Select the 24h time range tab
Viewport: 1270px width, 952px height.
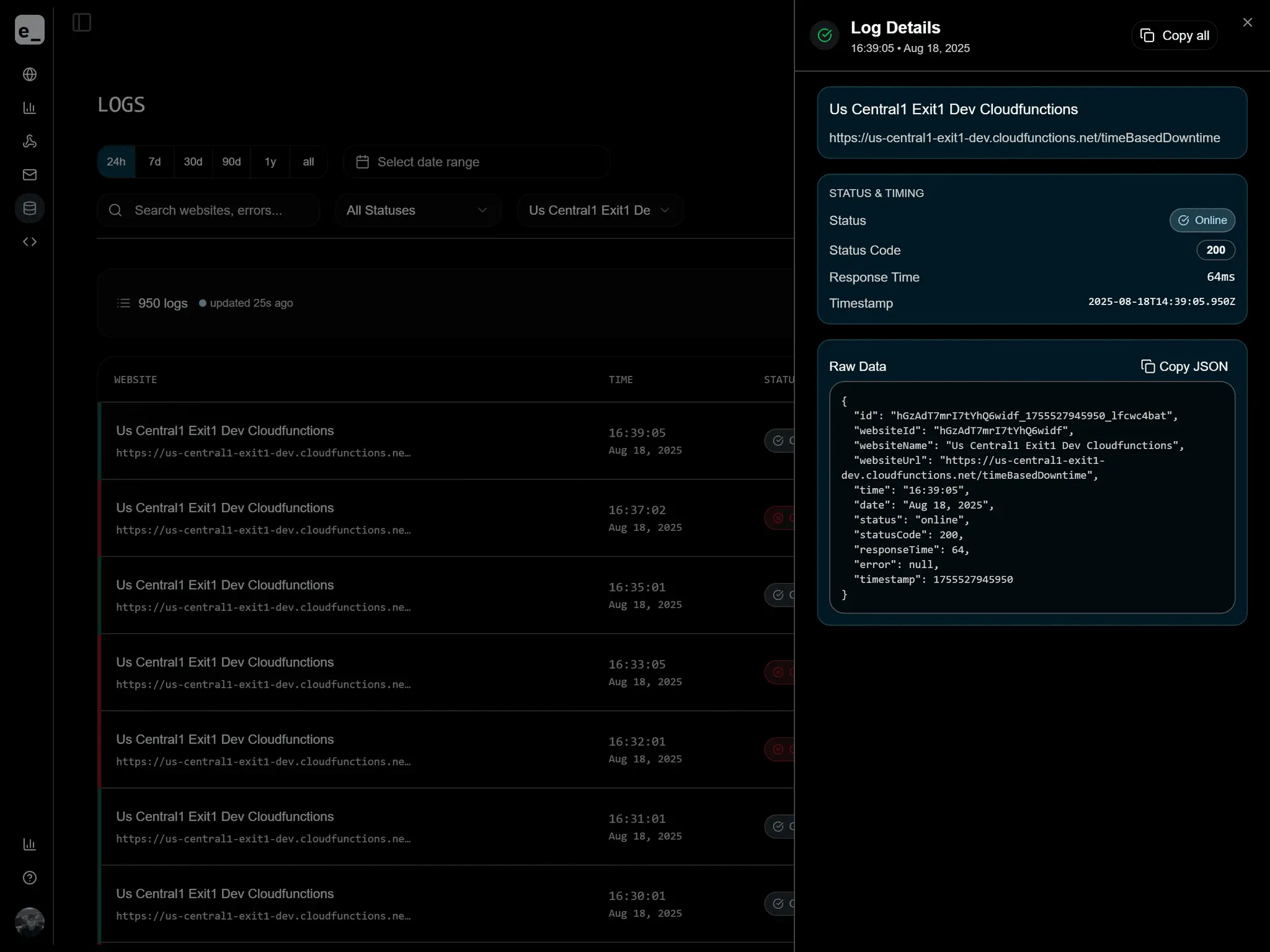116,162
